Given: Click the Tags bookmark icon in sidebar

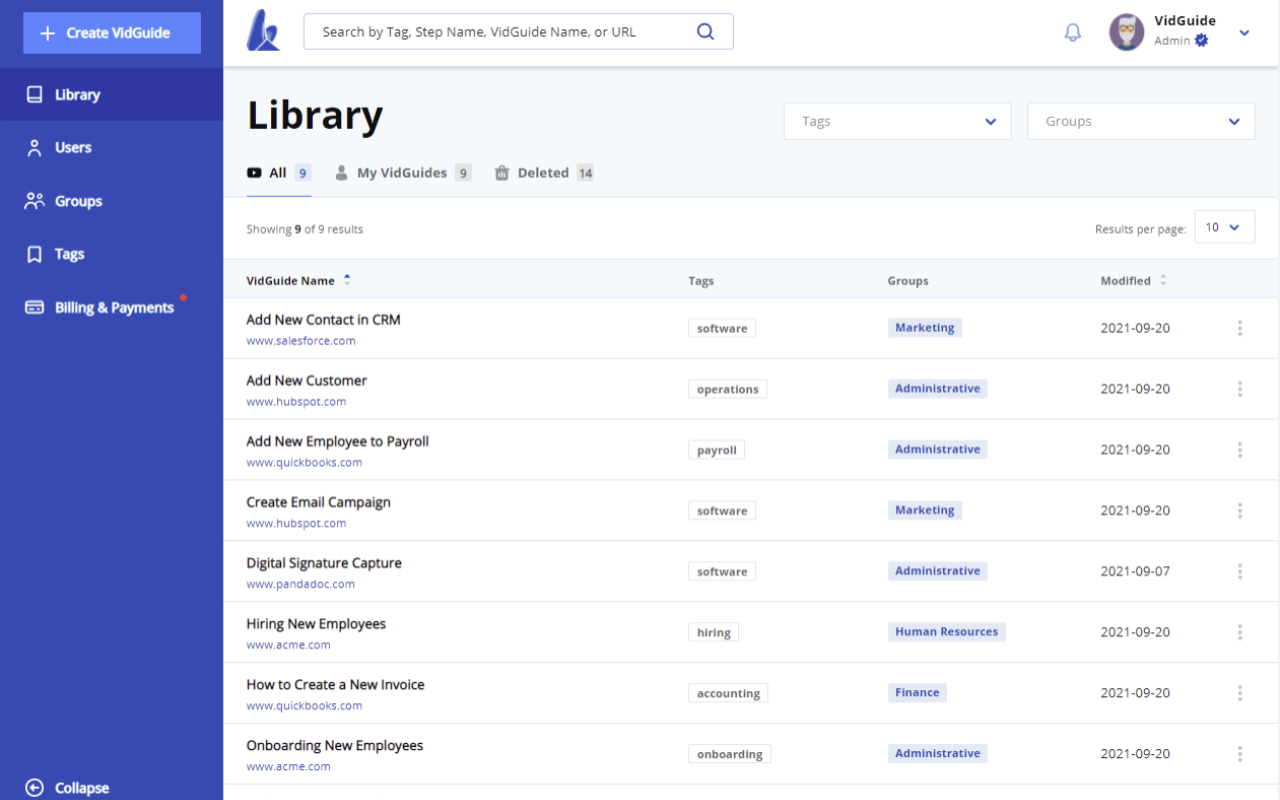Looking at the screenshot, I should tap(33, 253).
